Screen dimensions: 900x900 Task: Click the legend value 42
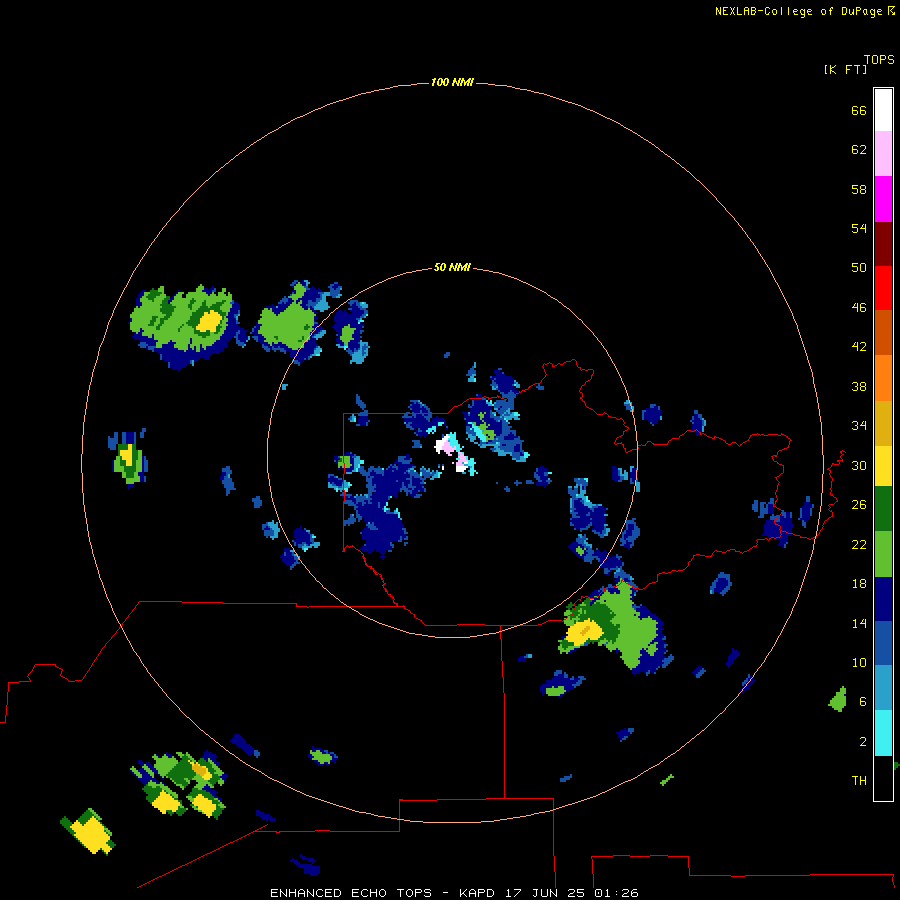859,346
